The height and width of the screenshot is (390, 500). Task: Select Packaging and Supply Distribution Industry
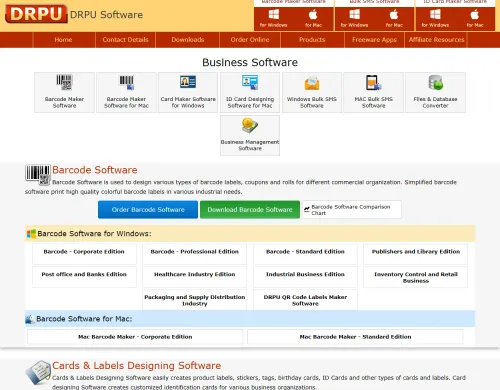coord(195,300)
